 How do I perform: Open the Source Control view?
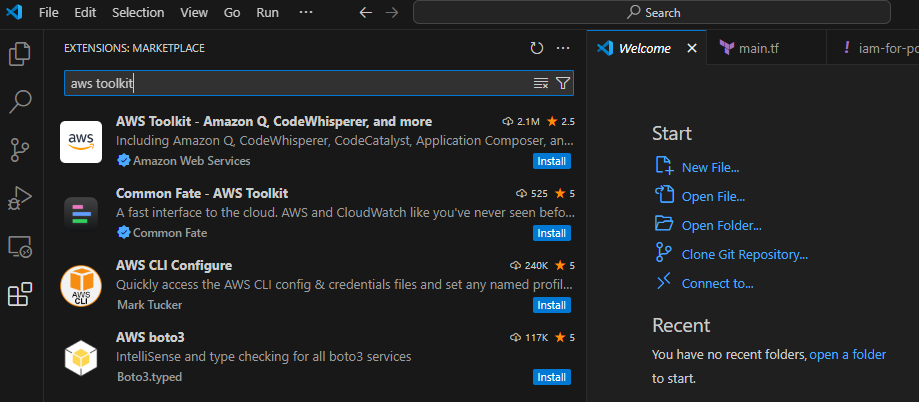tap(20, 150)
